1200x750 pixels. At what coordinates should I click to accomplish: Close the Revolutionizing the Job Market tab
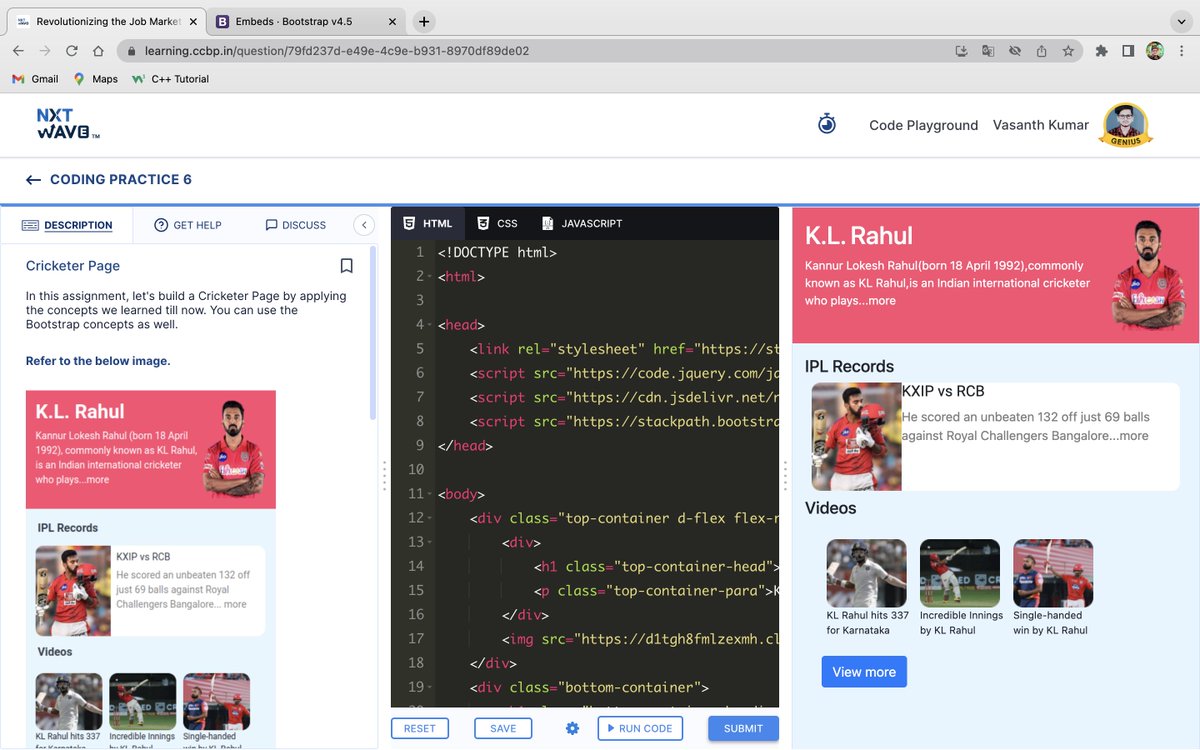coord(194,21)
